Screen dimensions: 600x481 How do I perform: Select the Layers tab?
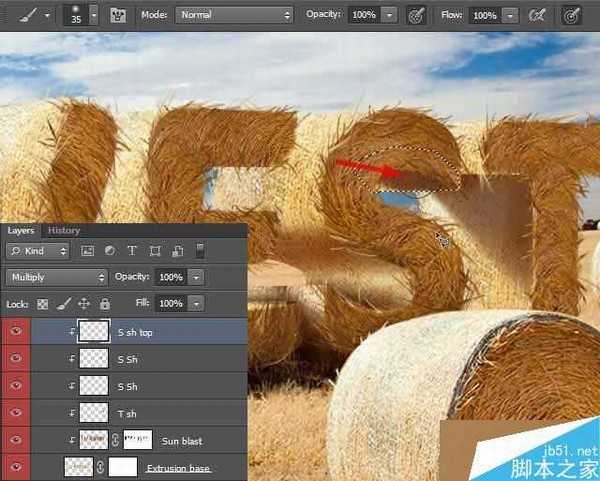[21, 230]
